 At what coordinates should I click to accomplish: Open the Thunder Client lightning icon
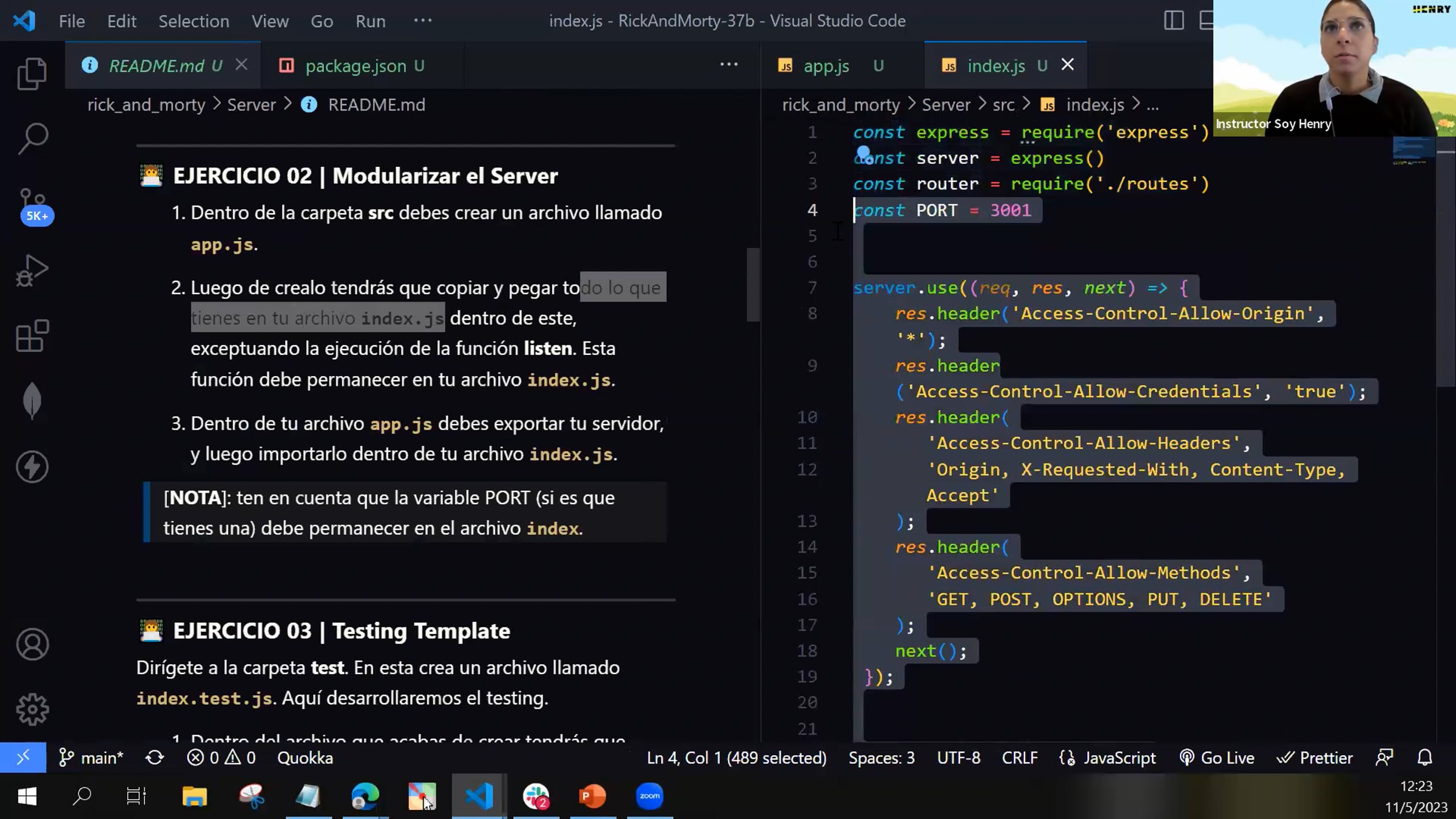click(32, 467)
